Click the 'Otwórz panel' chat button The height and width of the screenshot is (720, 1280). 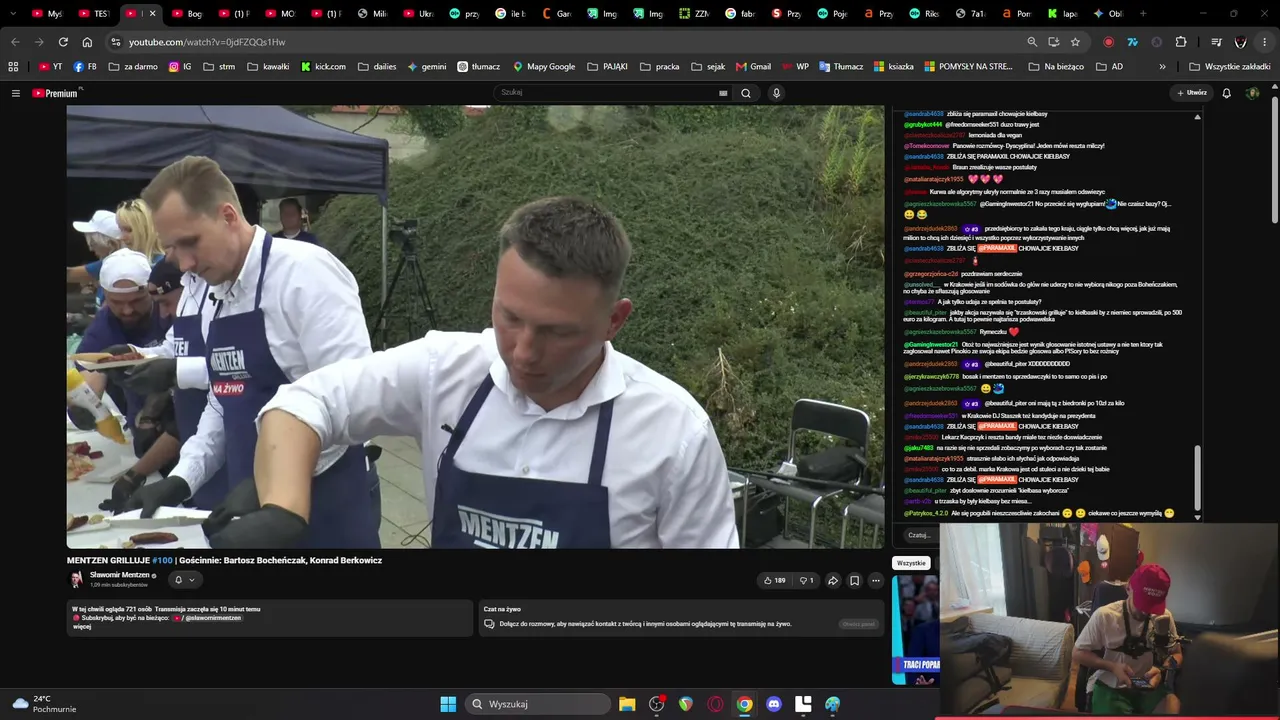click(858, 624)
